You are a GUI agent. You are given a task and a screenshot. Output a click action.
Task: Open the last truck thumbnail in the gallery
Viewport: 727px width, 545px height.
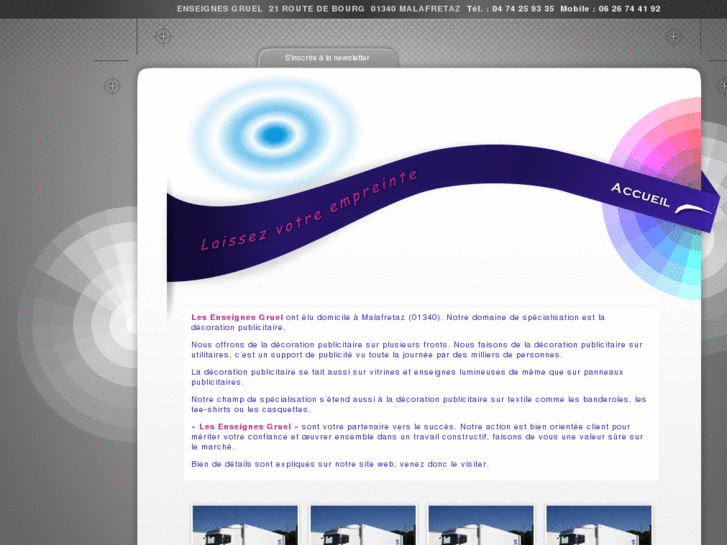click(x=599, y=525)
